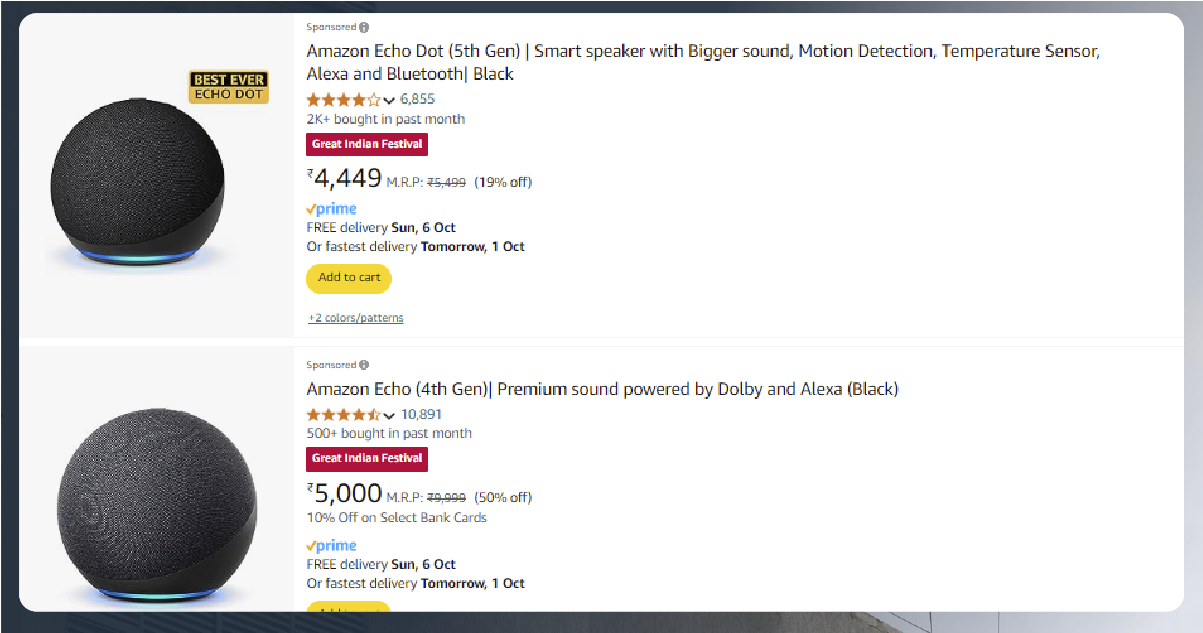Click the star rating icons for Echo 4th Gen

coord(343,414)
